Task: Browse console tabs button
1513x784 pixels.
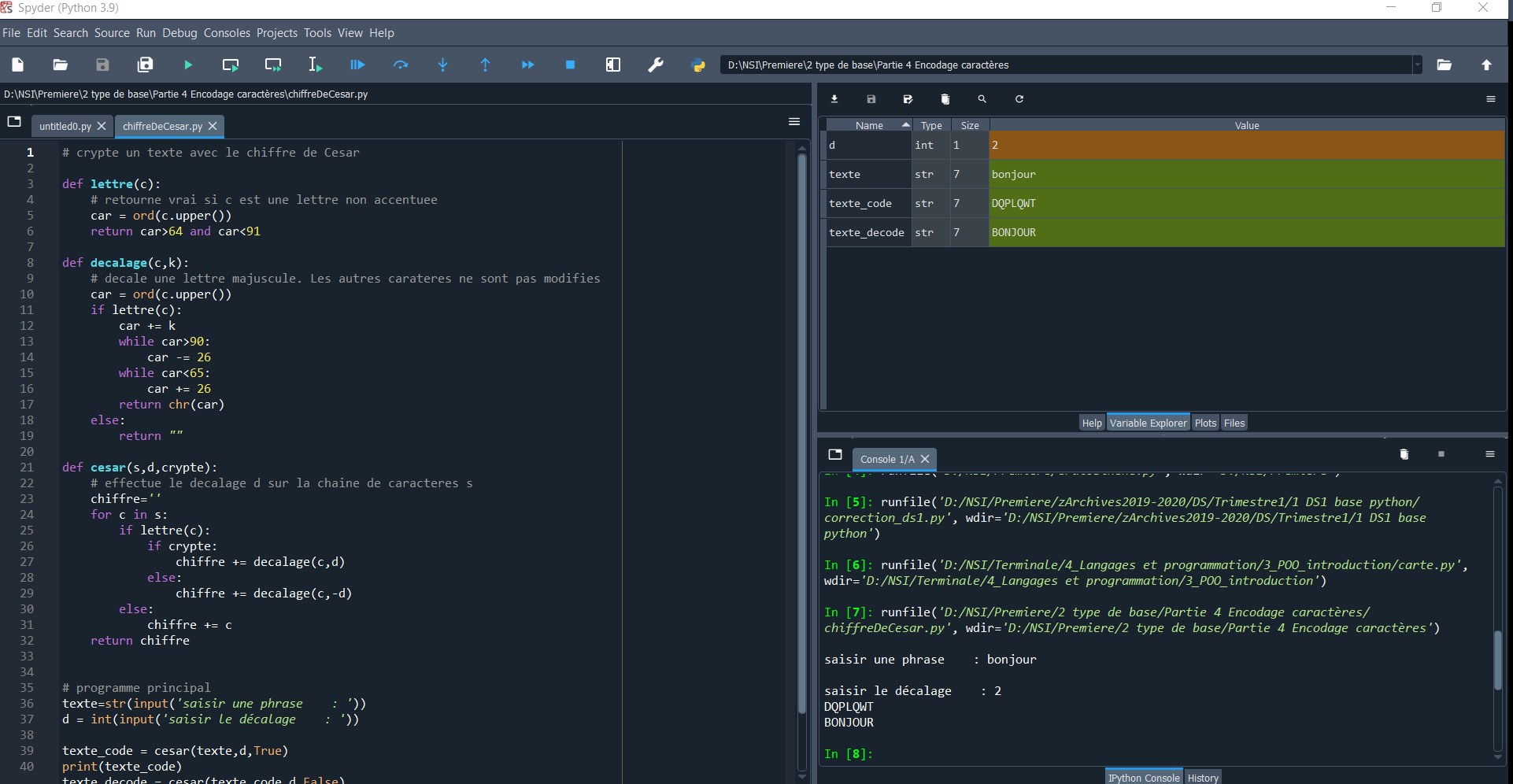Action: point(835,454)
